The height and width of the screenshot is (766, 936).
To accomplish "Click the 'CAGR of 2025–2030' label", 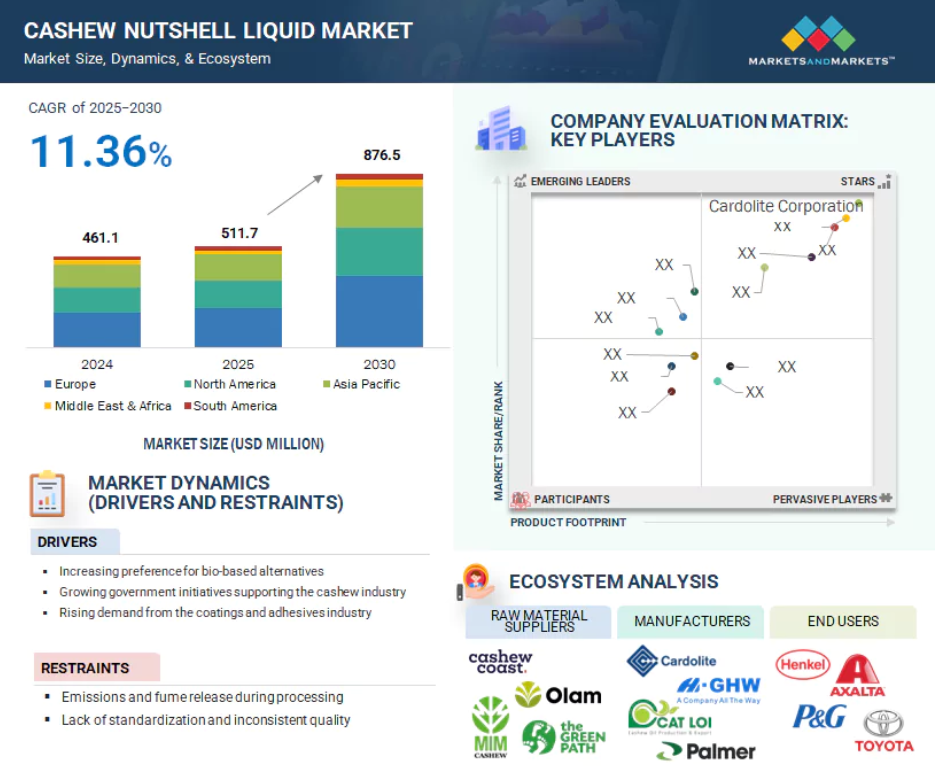I will tap(95, 108).
